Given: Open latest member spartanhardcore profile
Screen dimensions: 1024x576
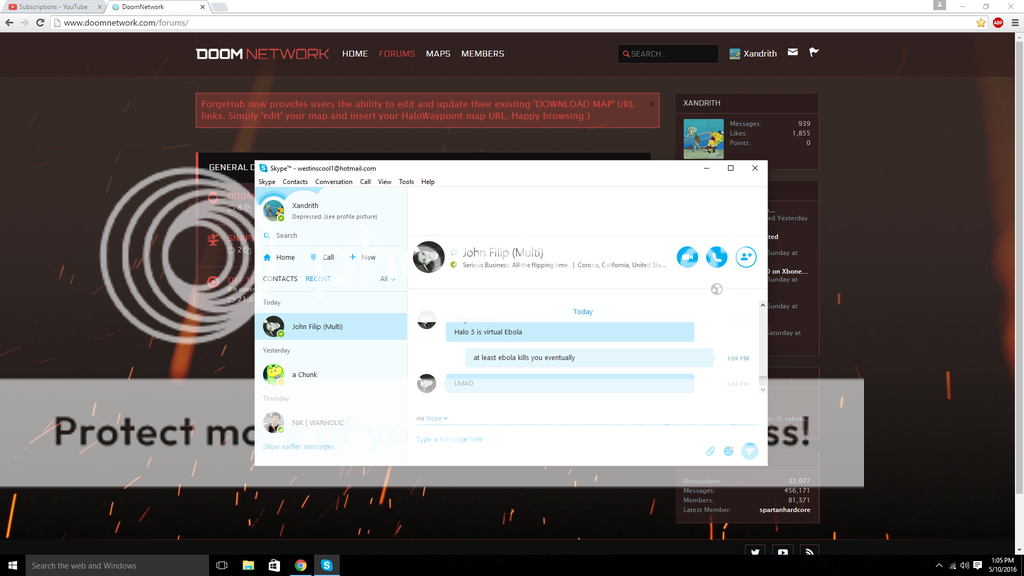Looking at the screenshot, I should [x=784, y=510].
